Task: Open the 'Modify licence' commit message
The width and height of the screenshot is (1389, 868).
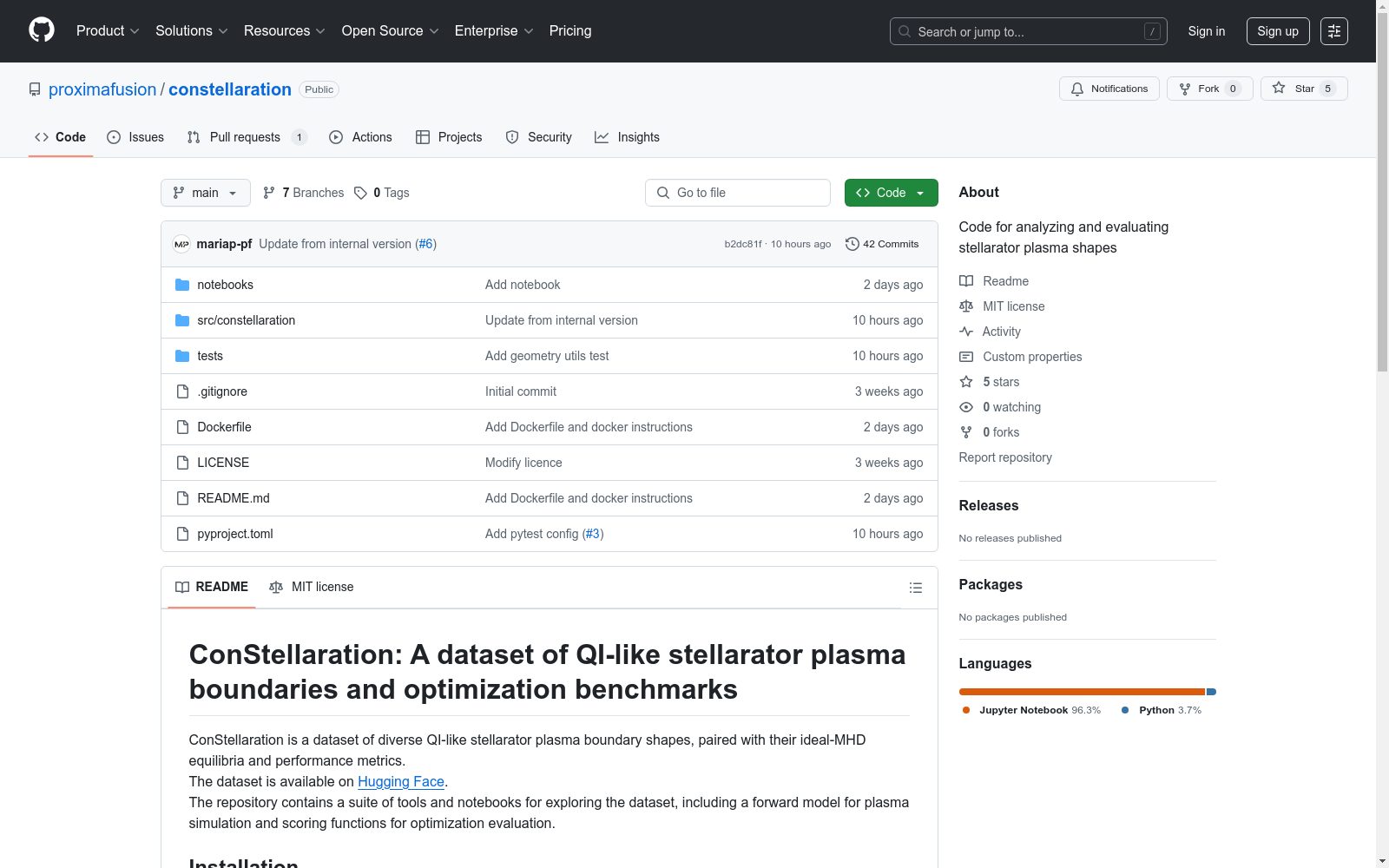Action: (x=523, y=463)
